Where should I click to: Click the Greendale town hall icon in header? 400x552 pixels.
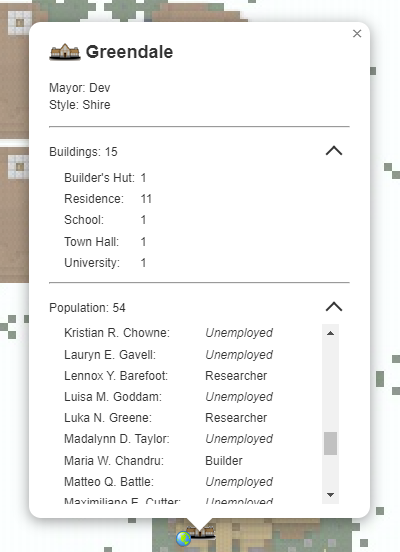[x=65, y=52]
